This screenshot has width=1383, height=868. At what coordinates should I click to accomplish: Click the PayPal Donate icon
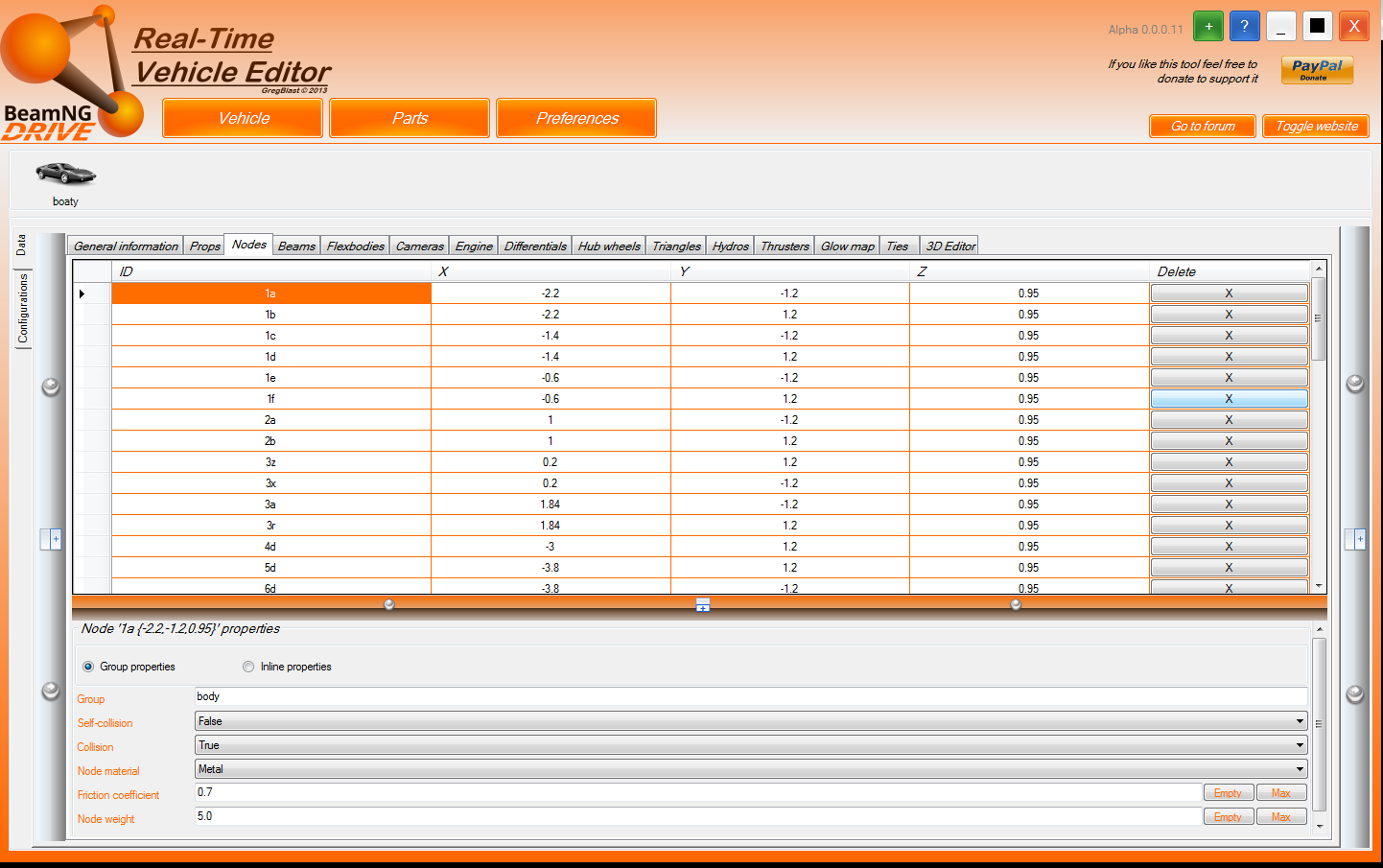point(1317,70)
